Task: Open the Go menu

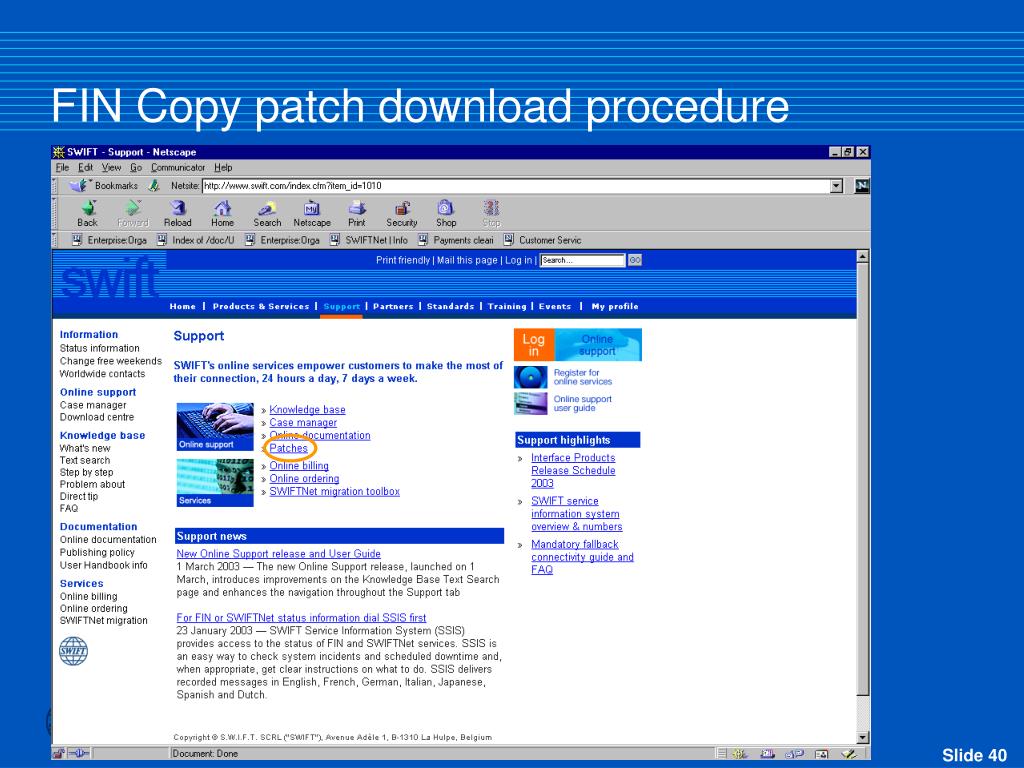Action: (x=136, y=168)
